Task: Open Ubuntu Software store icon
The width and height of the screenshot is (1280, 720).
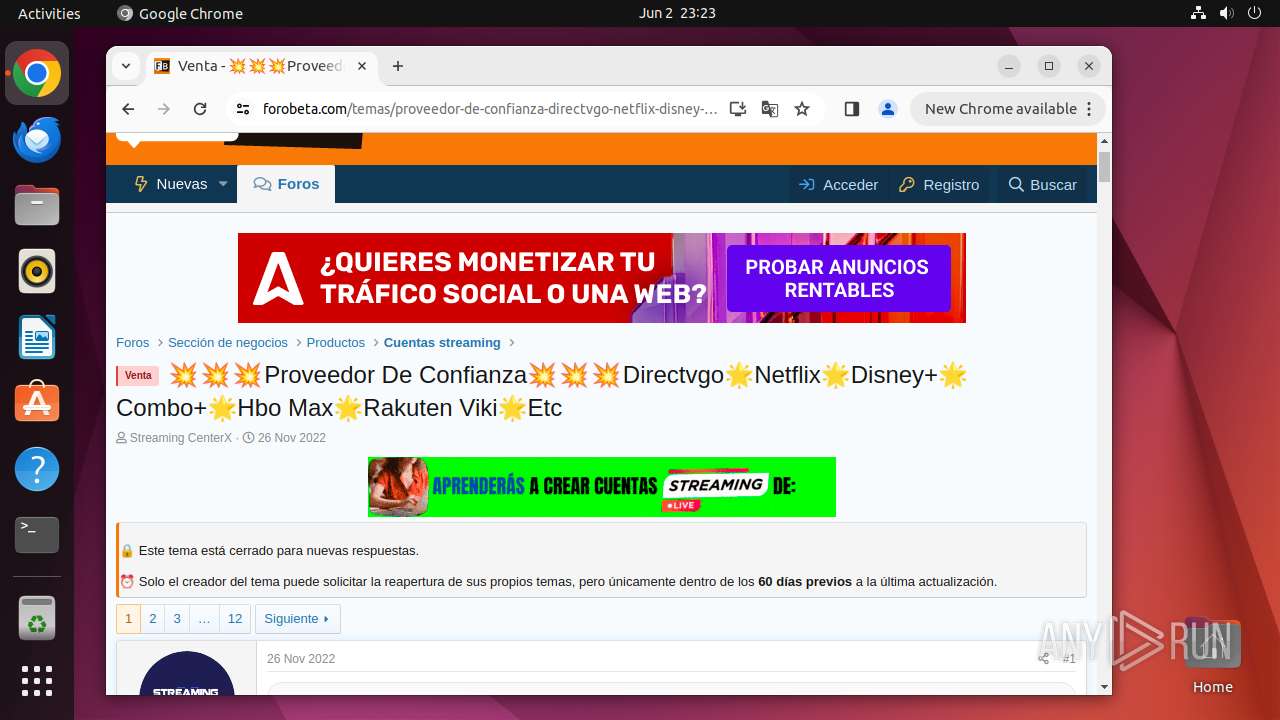Action: pos(37,402)
